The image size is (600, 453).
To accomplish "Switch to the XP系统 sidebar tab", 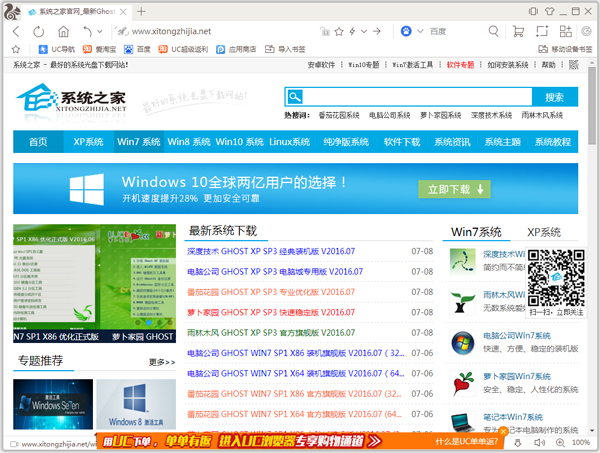I will (x=543, y=232).
